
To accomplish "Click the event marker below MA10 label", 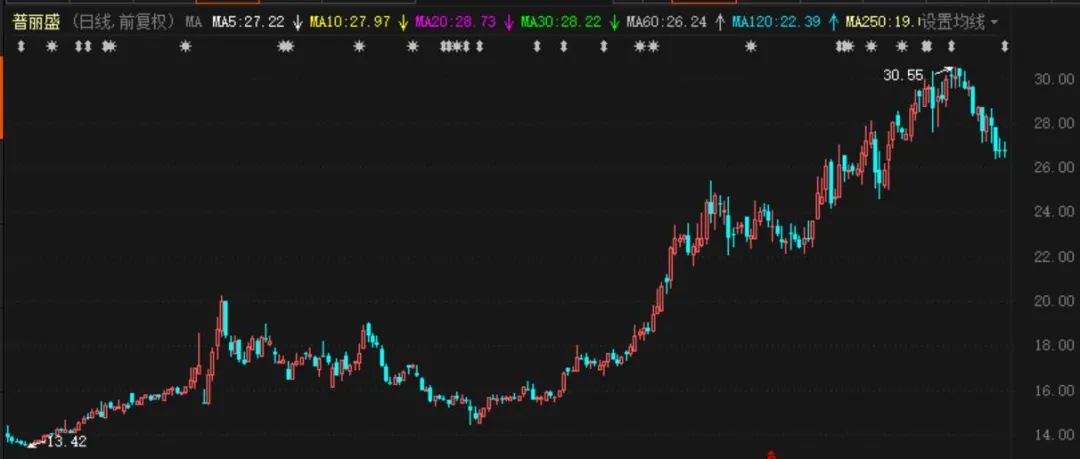I will (359, 47).
